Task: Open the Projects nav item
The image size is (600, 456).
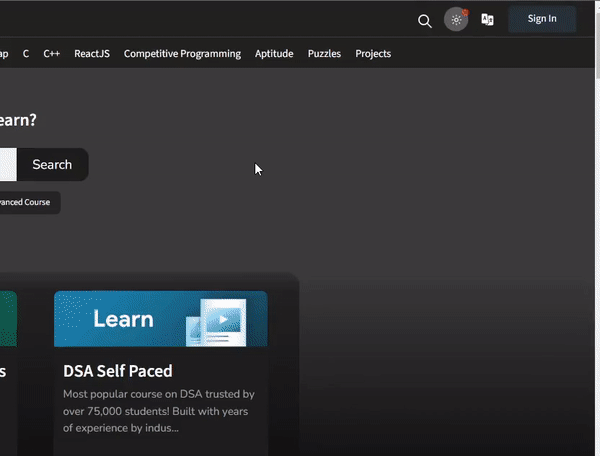Action: pos(373,54)
